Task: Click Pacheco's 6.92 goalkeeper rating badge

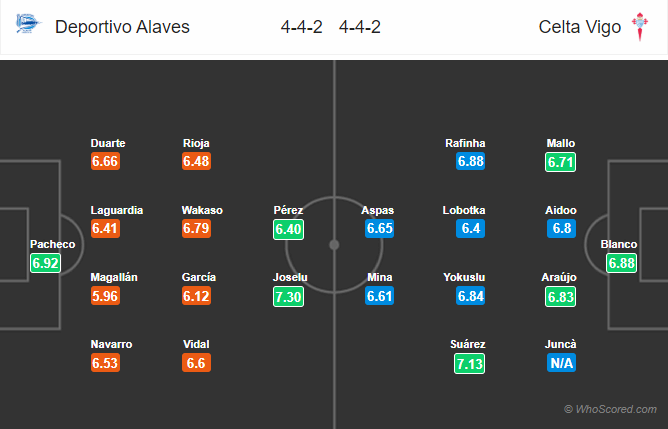Action: pos(46,263)
